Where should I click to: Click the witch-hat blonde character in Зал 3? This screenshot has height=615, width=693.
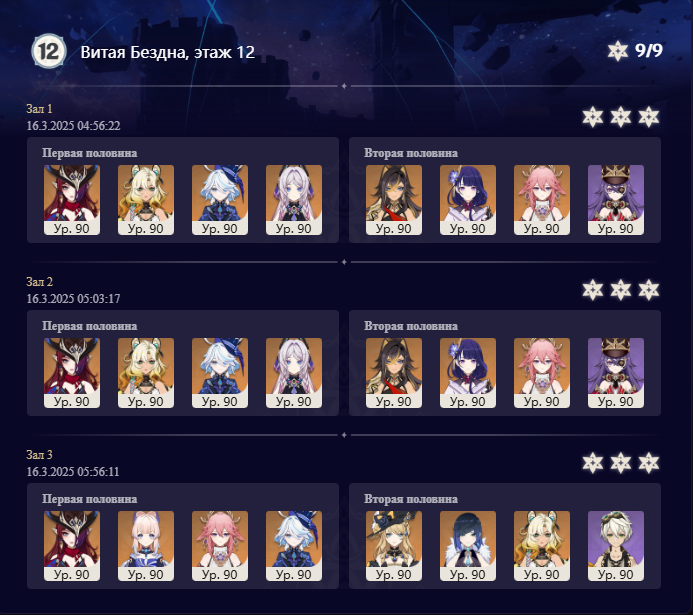[x=394, y=546]
